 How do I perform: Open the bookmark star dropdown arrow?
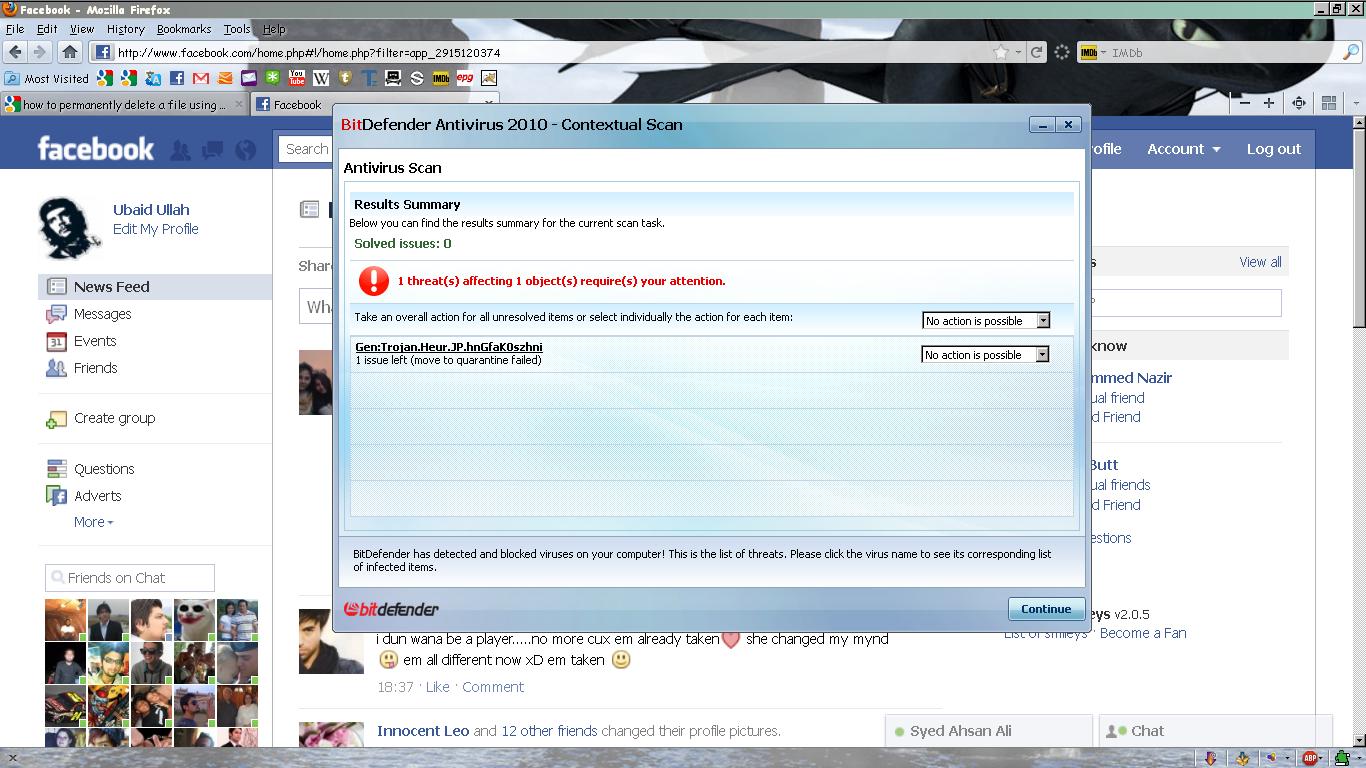[x=1018, y=52]
